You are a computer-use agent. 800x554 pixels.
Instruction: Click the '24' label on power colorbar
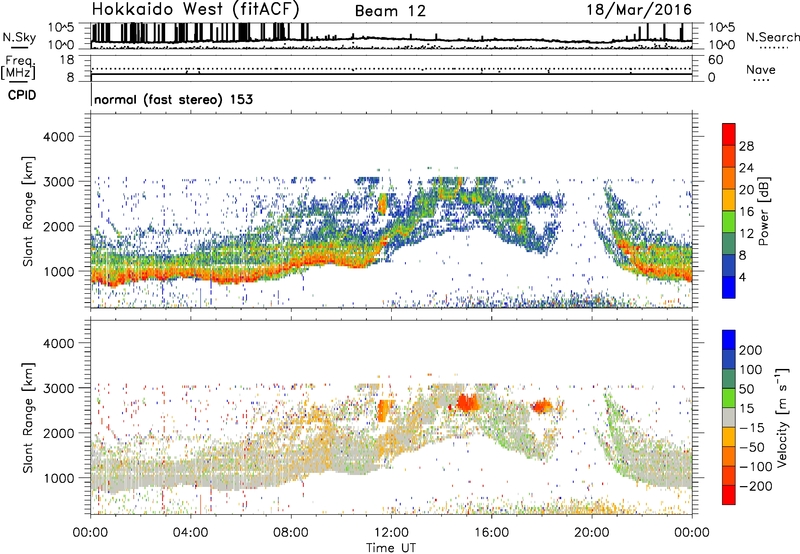tap(746, 168)
